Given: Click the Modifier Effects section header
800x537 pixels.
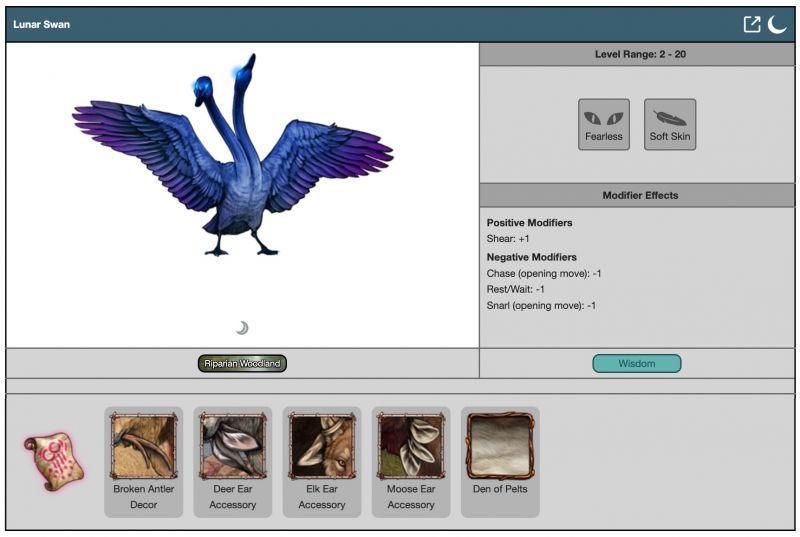Looking at the screenshot, I should pyautogui.click(x=639, y=195).
